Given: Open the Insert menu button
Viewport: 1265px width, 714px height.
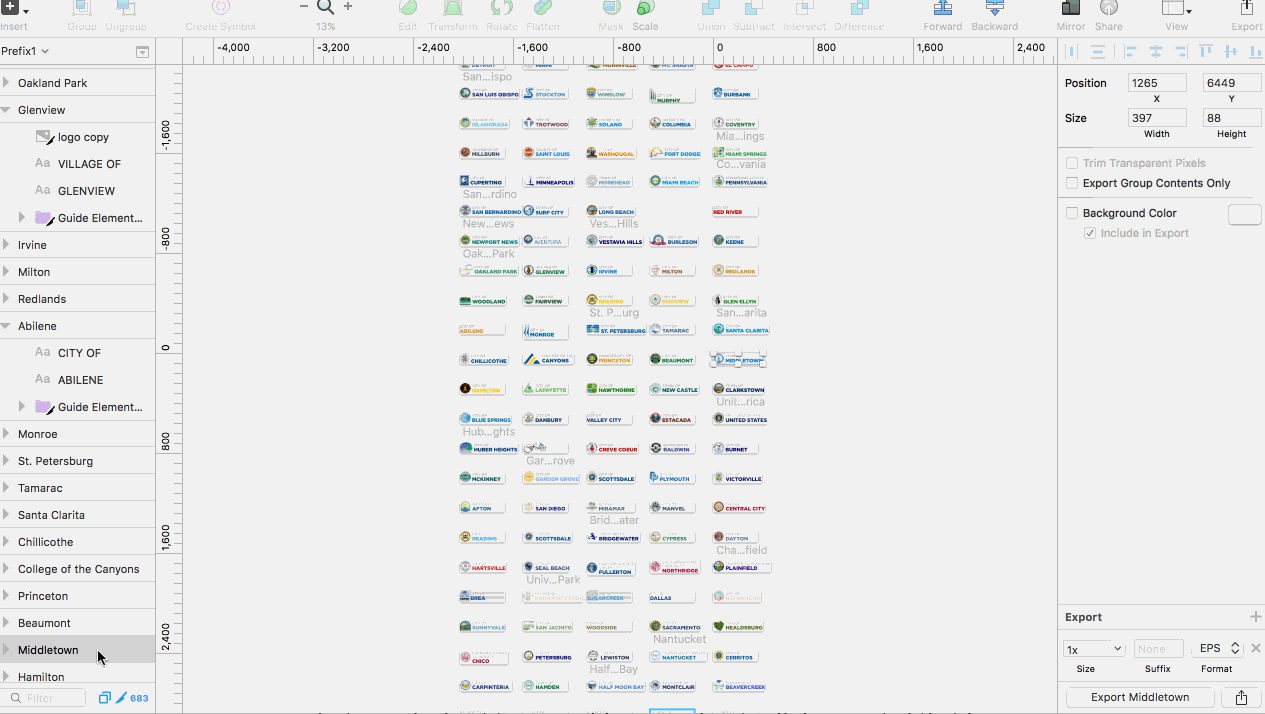Looking at the screenshot, I should pos(13,9).
